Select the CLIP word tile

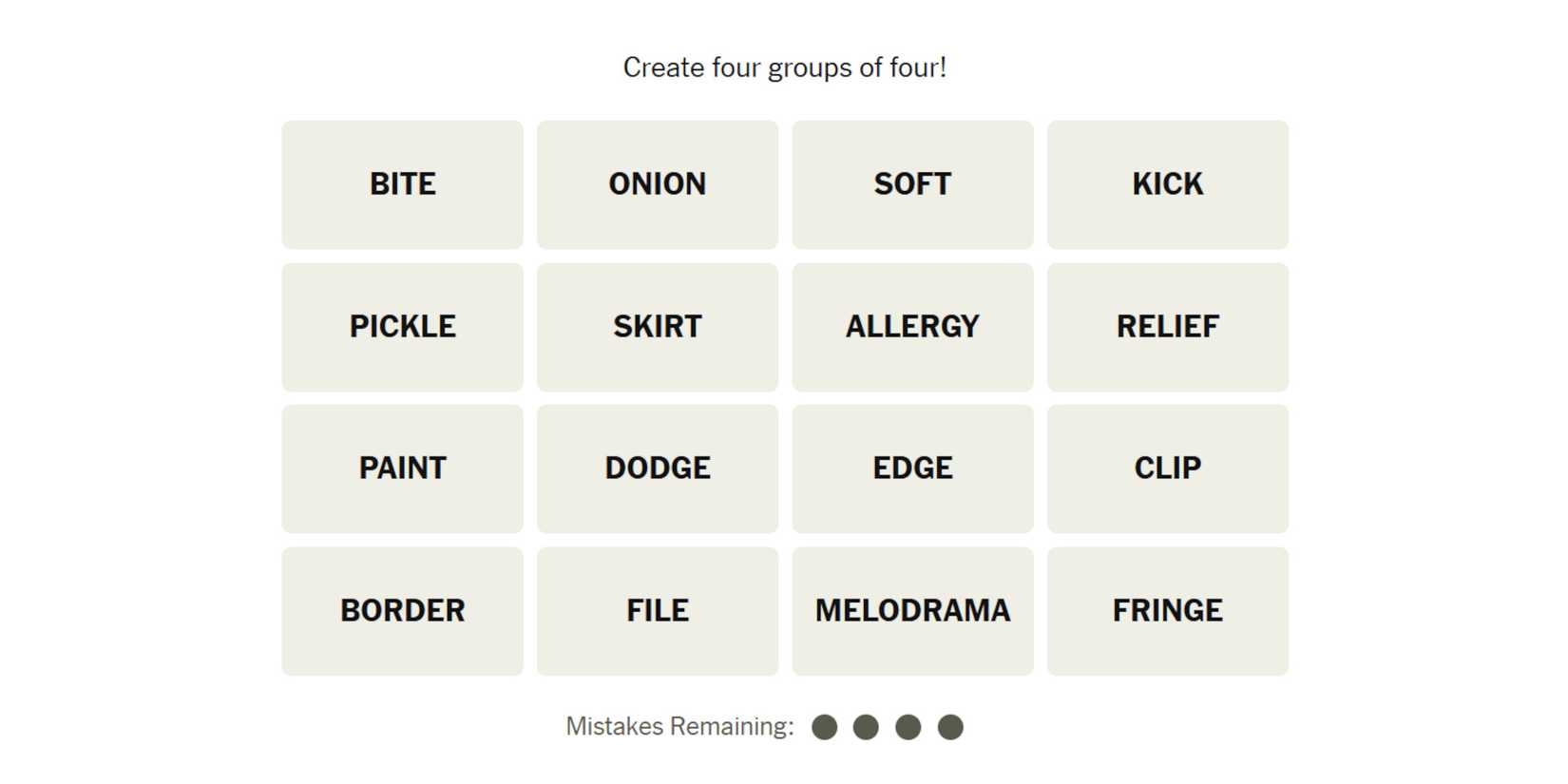tap(1167, 468)
